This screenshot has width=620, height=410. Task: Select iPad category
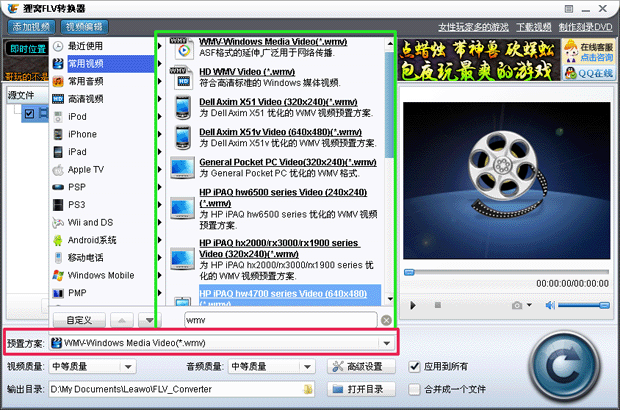coord(103,152)
